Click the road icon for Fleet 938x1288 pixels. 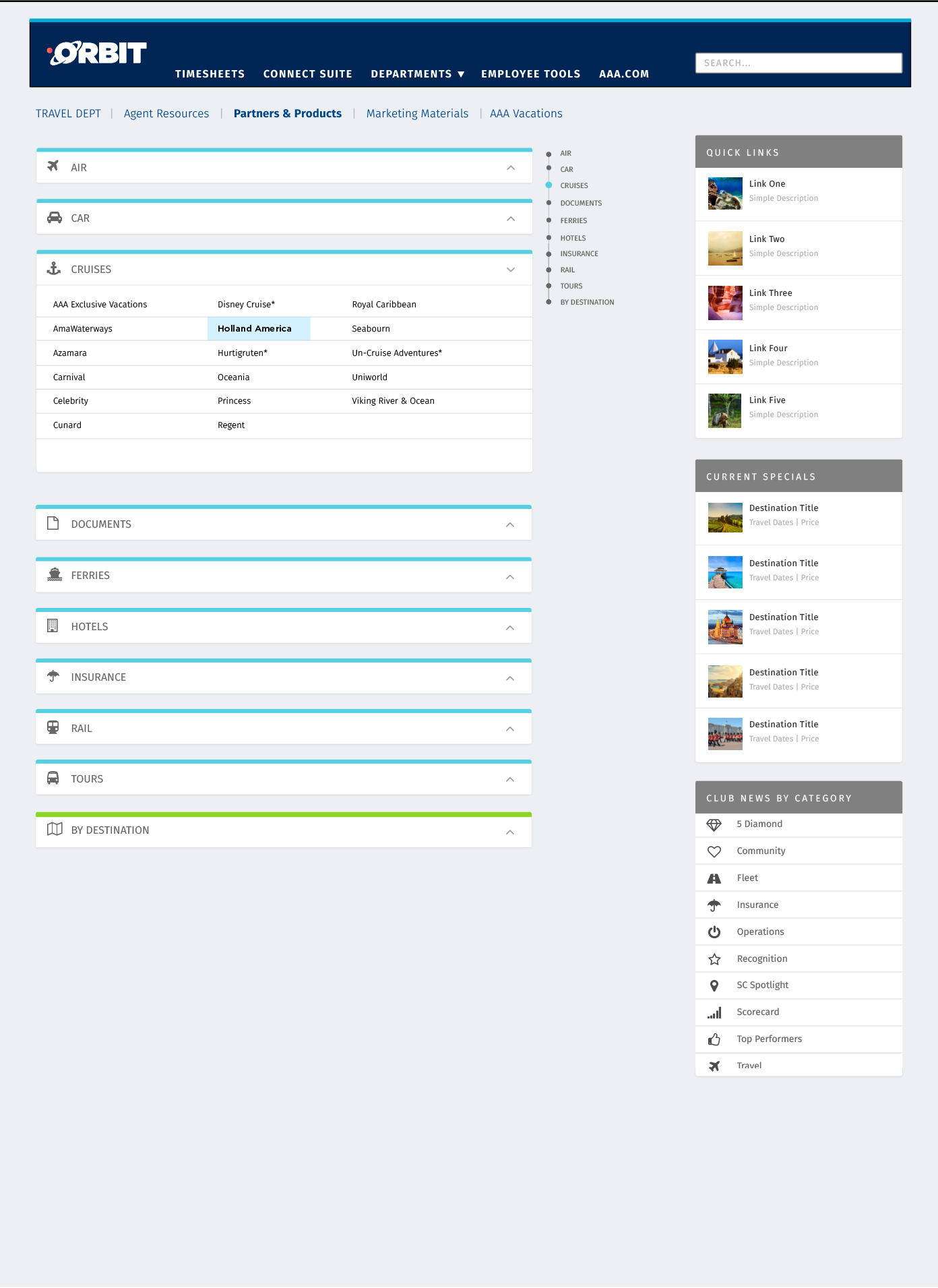(714, 878)
